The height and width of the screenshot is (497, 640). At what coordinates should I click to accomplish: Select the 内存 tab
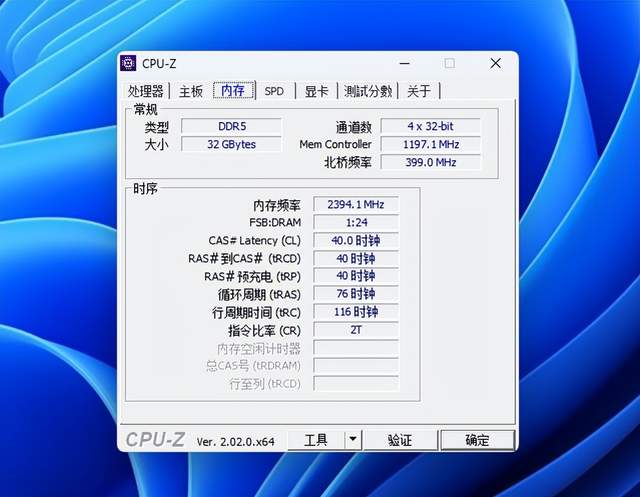click(233, 90)
